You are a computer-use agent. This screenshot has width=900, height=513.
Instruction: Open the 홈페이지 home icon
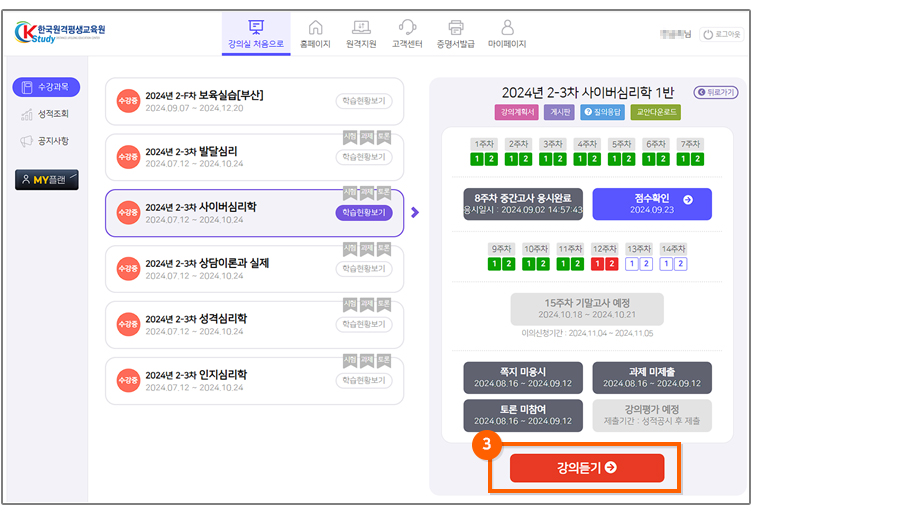click(316, 33)
